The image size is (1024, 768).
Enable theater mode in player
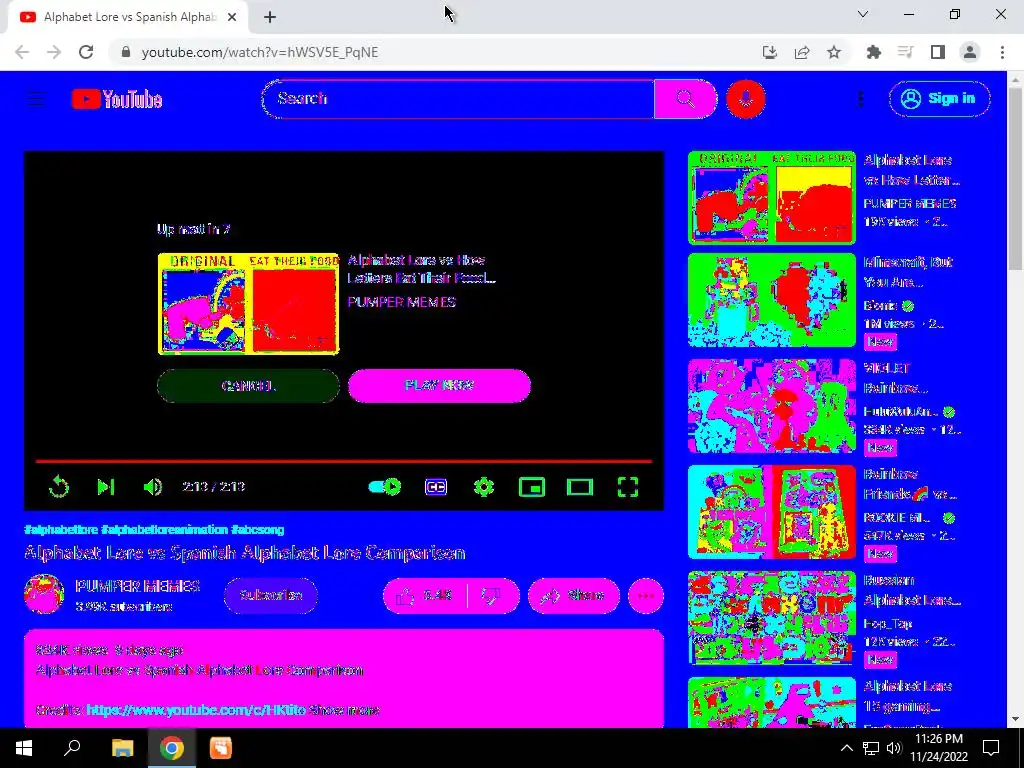pyautogui.click(x=580, y=487)
